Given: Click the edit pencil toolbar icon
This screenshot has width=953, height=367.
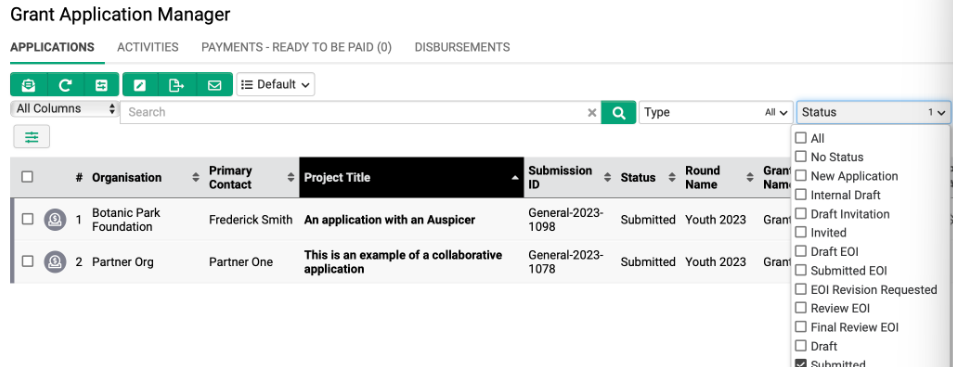Looking at the screenshot, I should (x=140, y=84).
